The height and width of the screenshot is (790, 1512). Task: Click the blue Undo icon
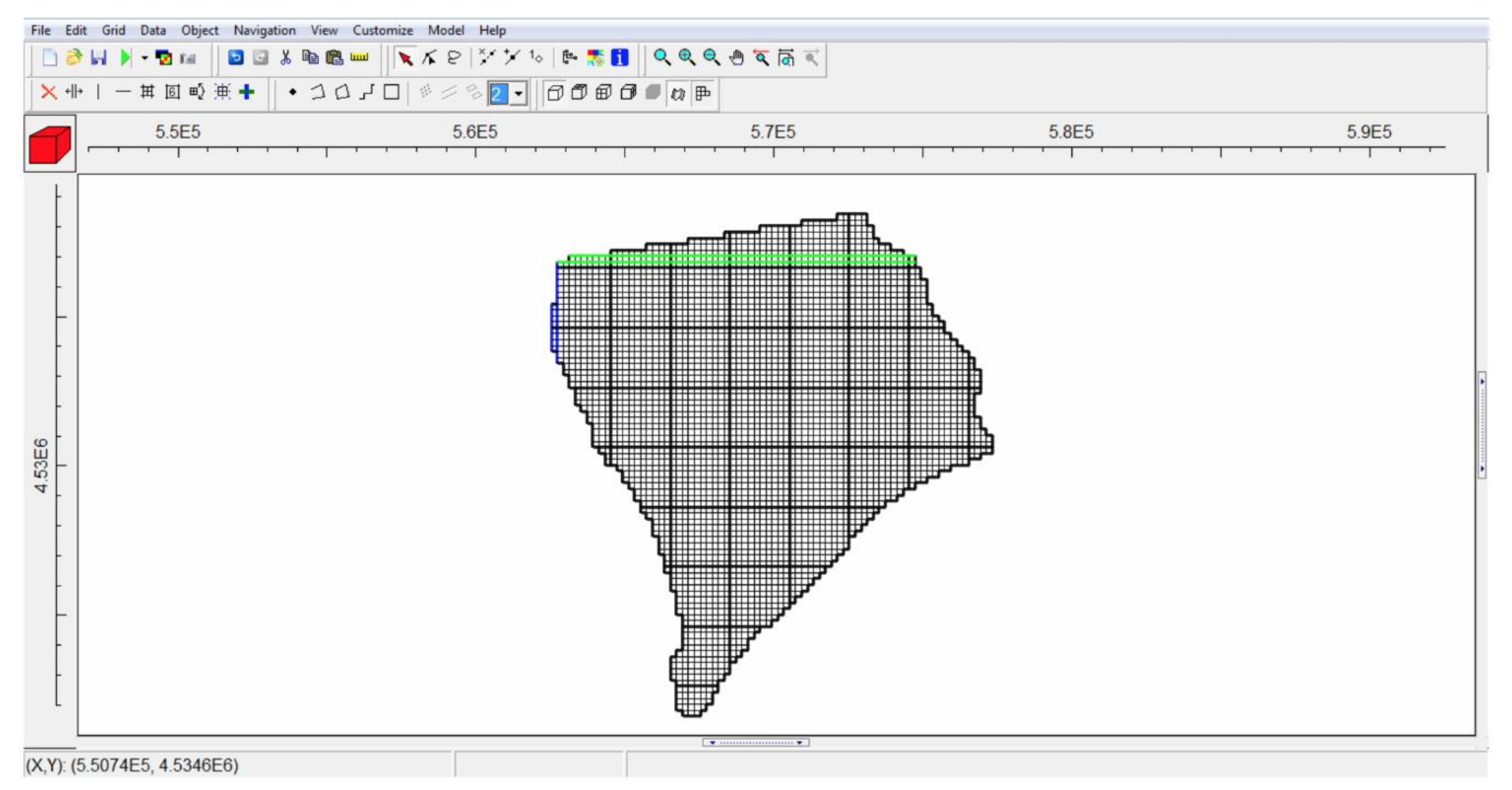(236, 58)
